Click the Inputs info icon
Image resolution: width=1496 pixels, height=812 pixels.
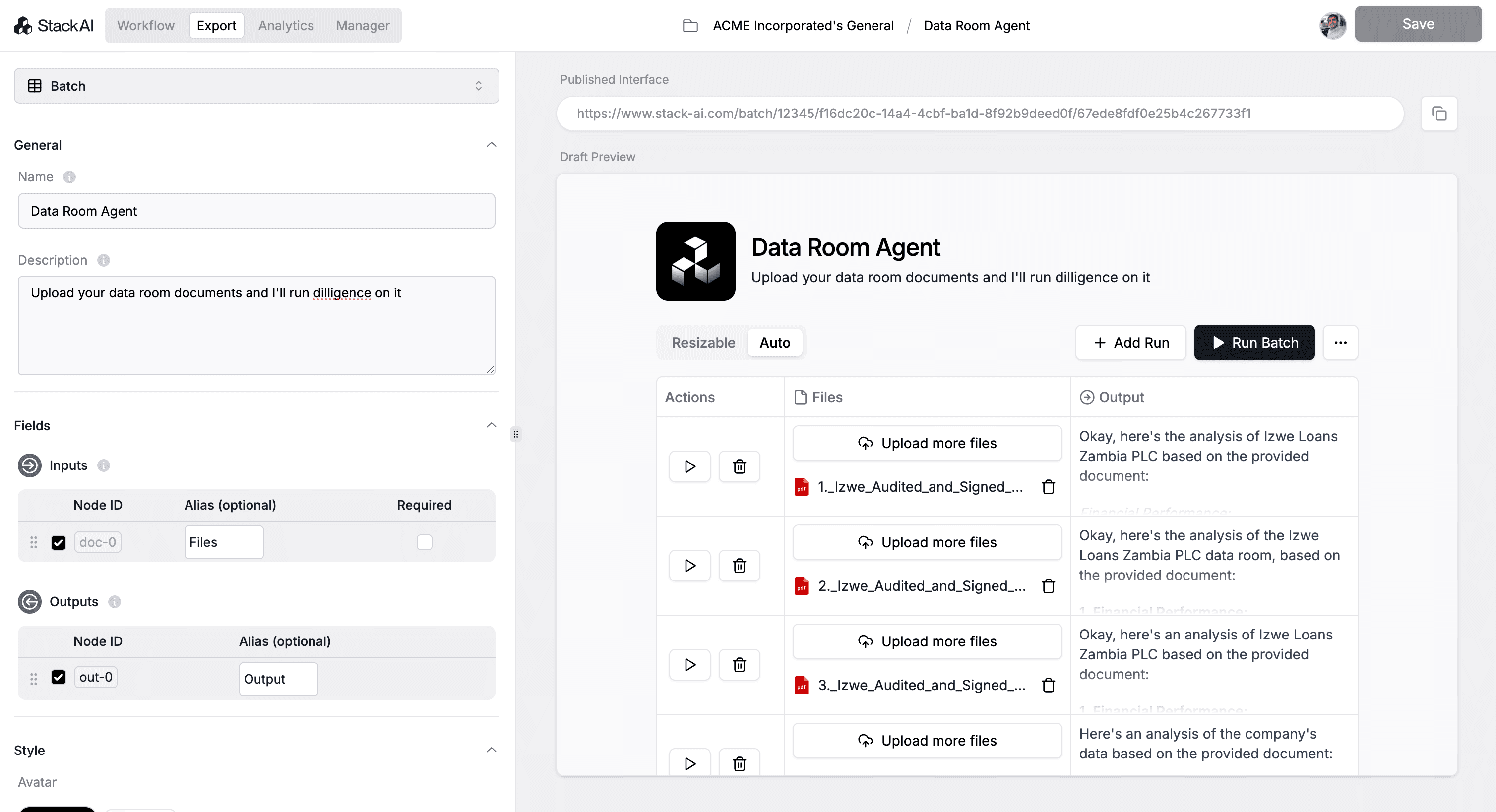[103, 465]
